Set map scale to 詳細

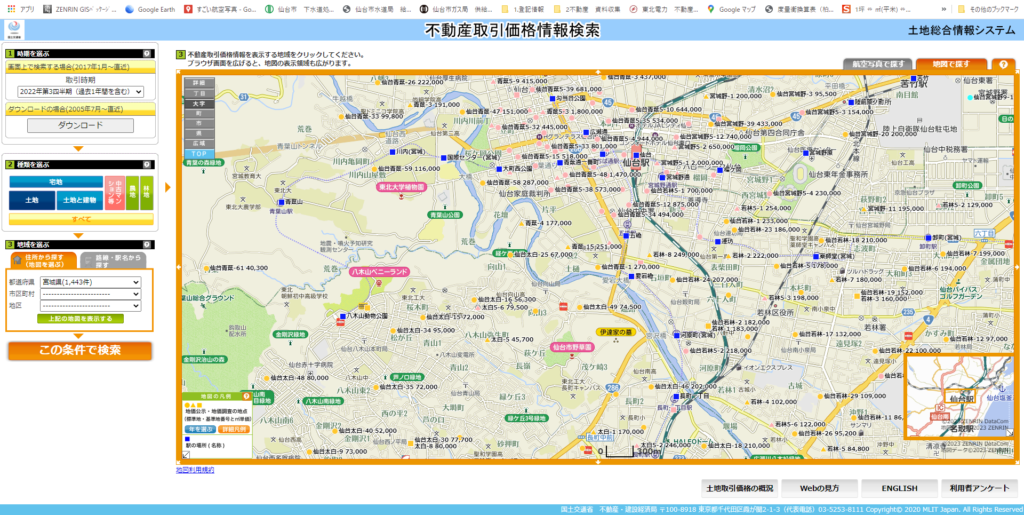pos(199,83)
